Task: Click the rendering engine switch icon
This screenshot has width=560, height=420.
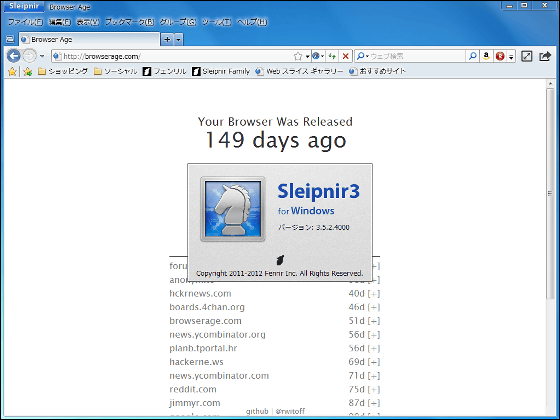Action: (x=315, y=56)
